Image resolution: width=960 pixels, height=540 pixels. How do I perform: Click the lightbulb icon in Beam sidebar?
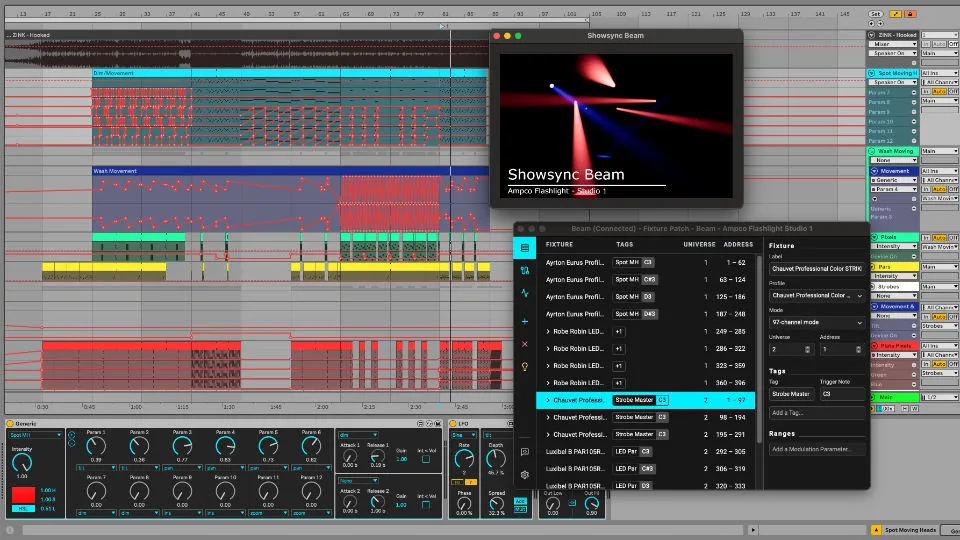pos(524,367)
